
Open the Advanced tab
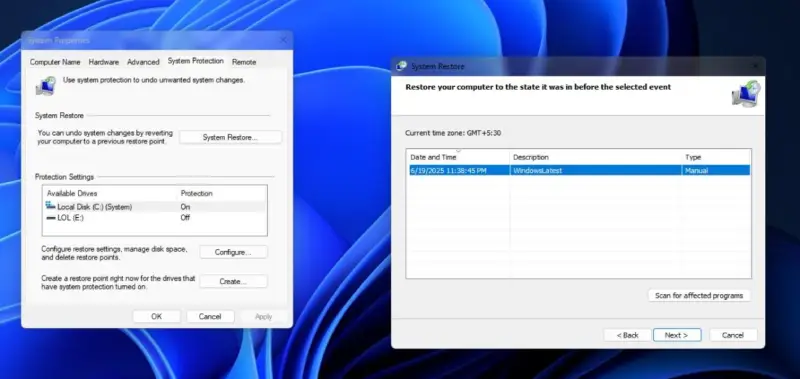point(143,62)
